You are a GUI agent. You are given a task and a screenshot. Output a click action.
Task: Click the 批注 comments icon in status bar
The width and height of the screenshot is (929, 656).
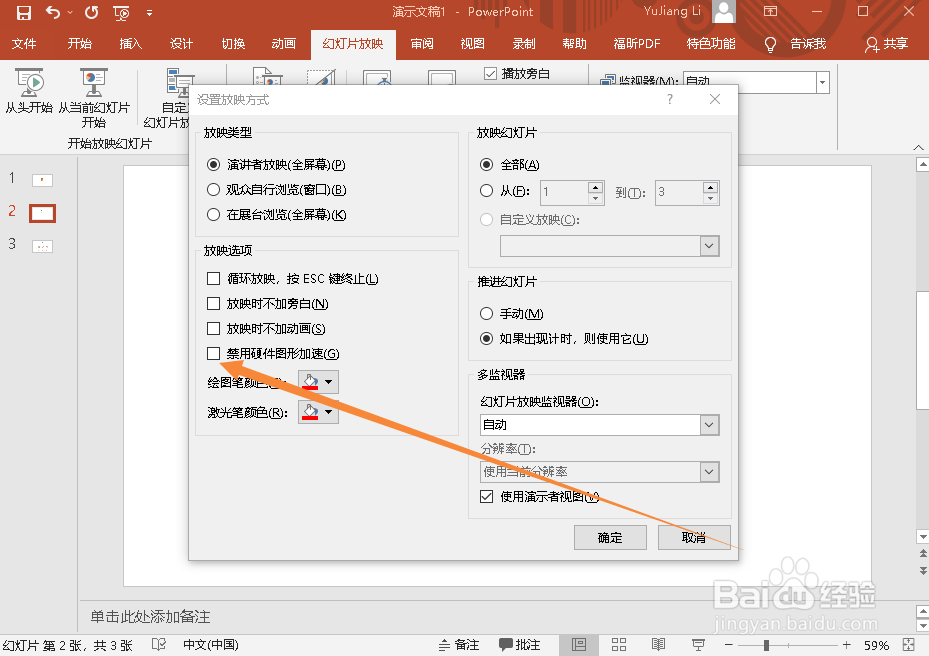pos(520,645)
